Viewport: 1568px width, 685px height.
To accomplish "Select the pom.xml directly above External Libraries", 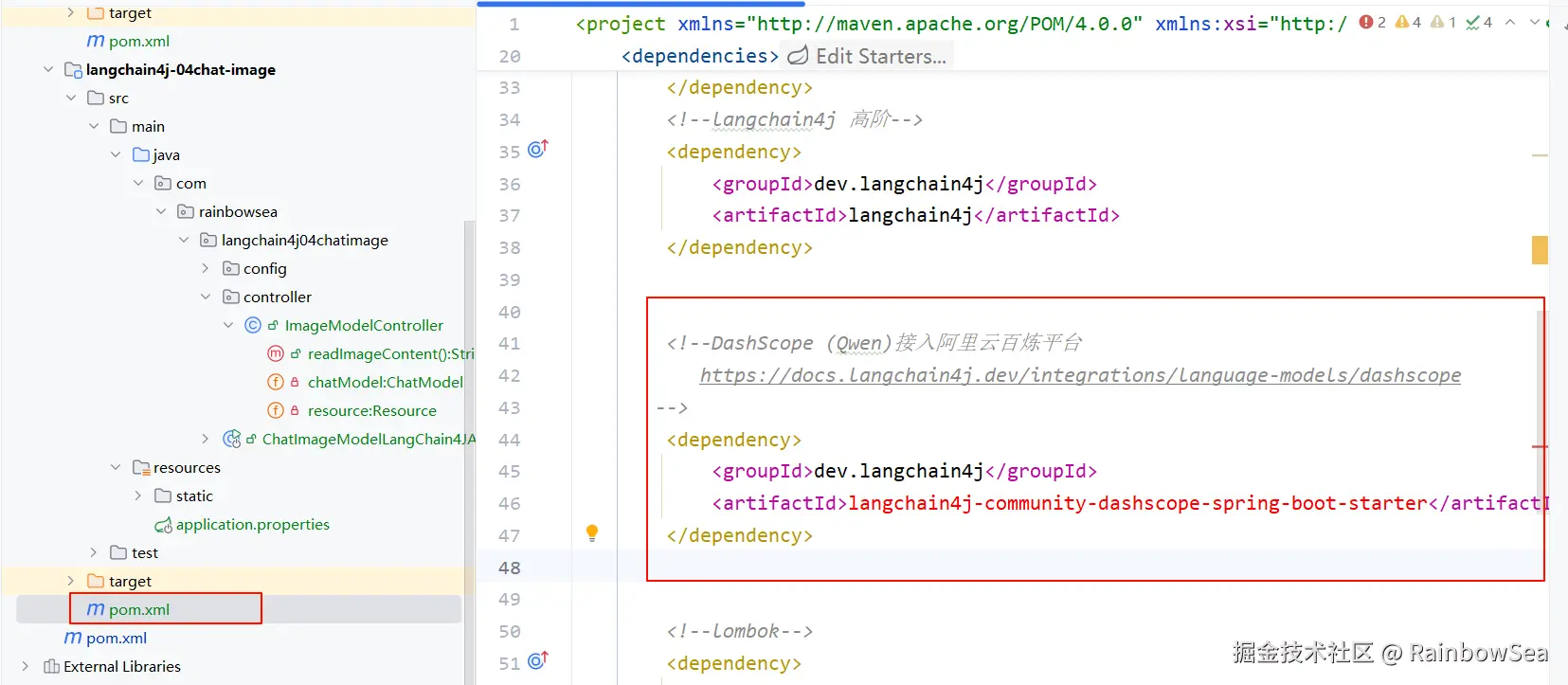I will coord(117,638).
